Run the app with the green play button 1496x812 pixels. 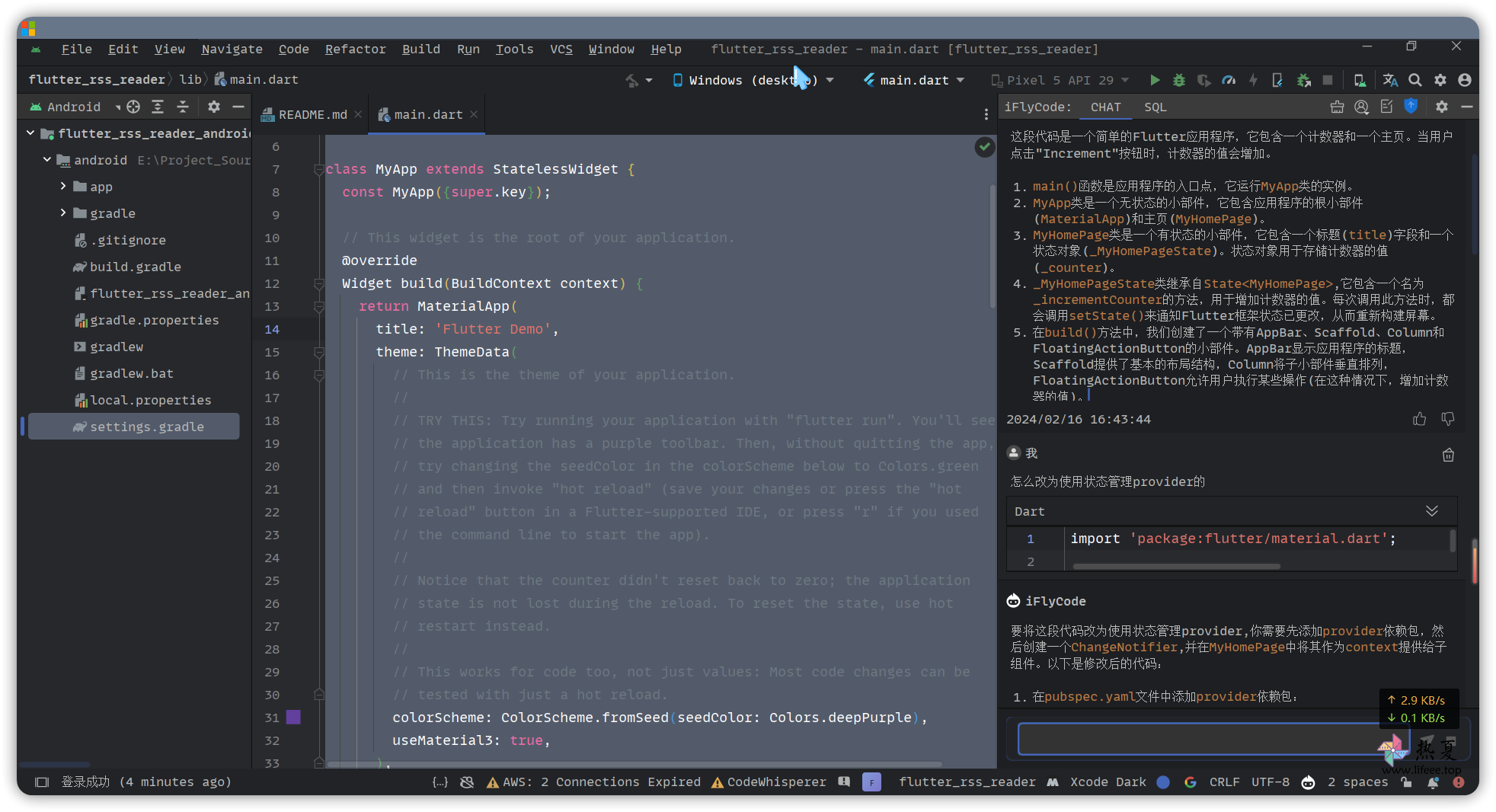point(1155,80)
